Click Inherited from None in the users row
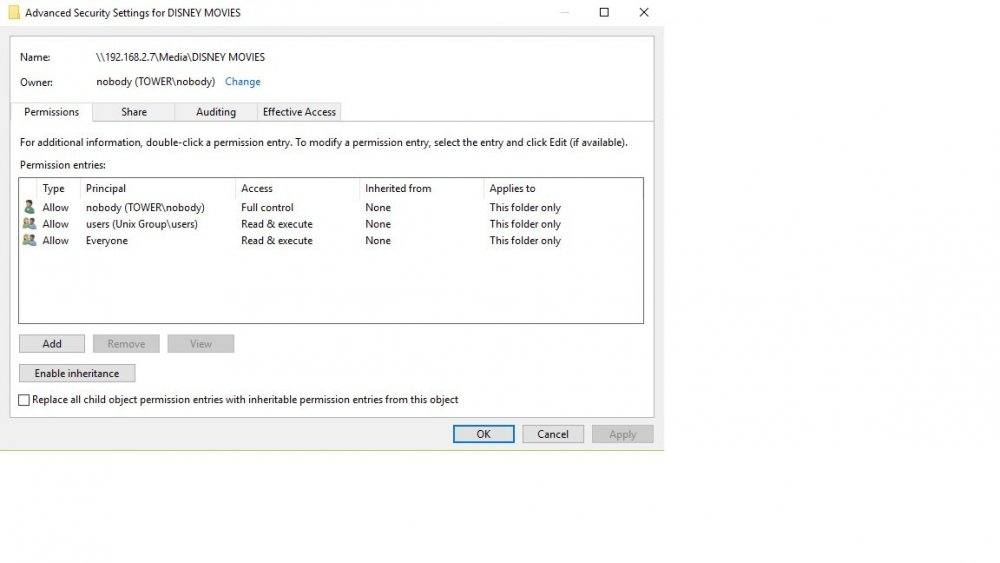Image resolution: width=1000 pixels, height=563 pixels. coord(378,224)
